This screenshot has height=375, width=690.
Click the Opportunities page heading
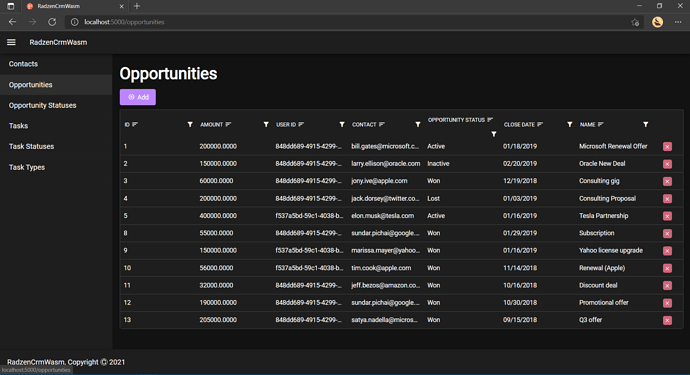point(168,74)
